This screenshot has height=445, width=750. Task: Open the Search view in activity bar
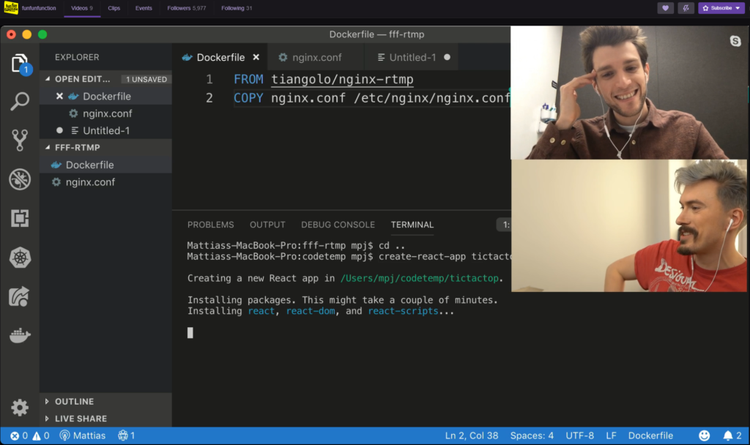(x=19, y=102)
